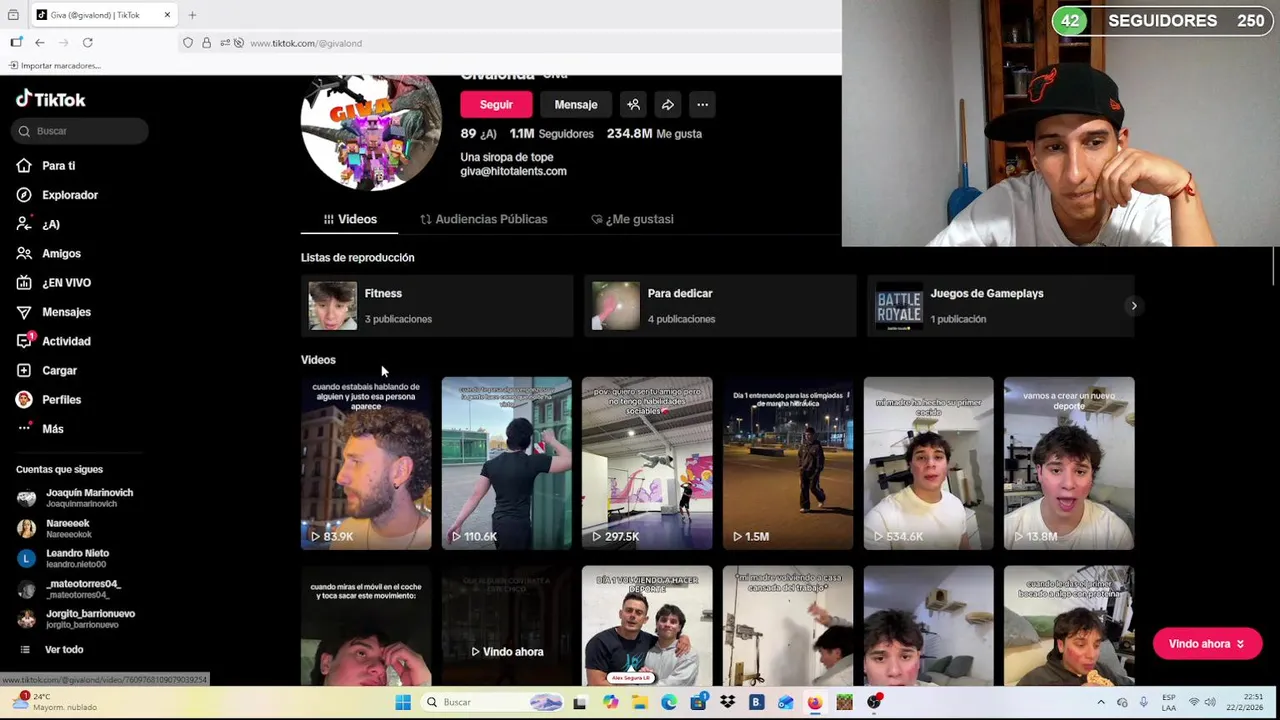Open Windows Start menu
Image resolution: width=1280 pixels, height=720 pixels.
403,703
